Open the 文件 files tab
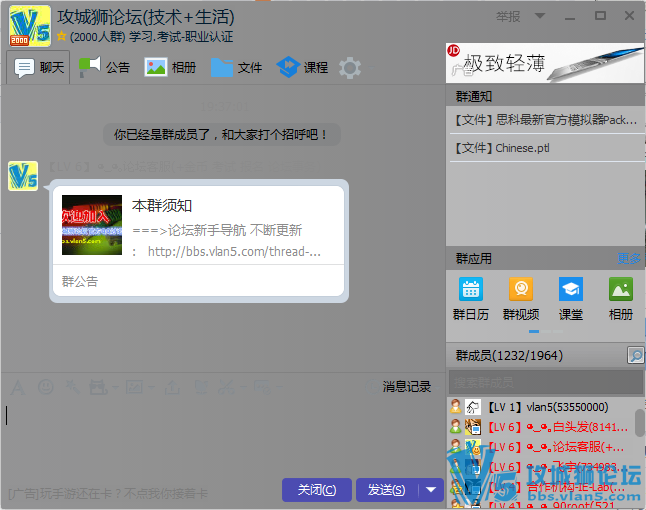Image resolution: width=646 pixels, height=510 pixels. pos(236,67)
